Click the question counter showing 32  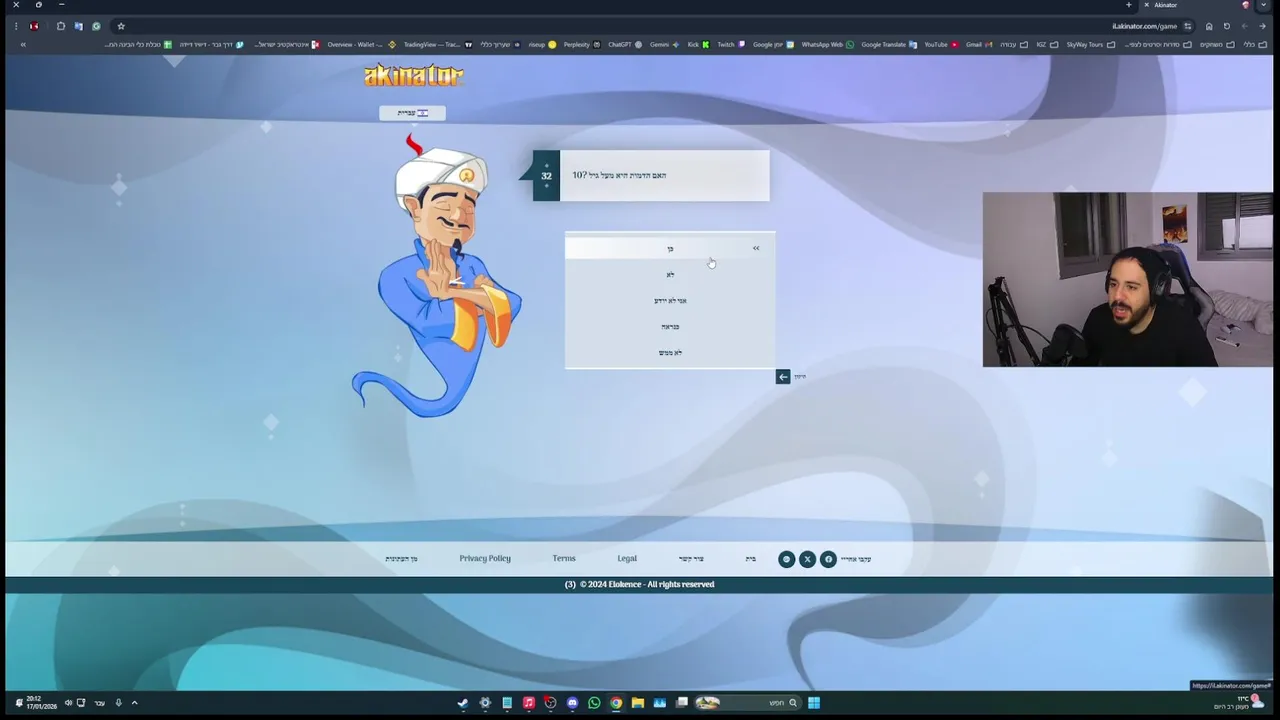(x=546, y=176)
